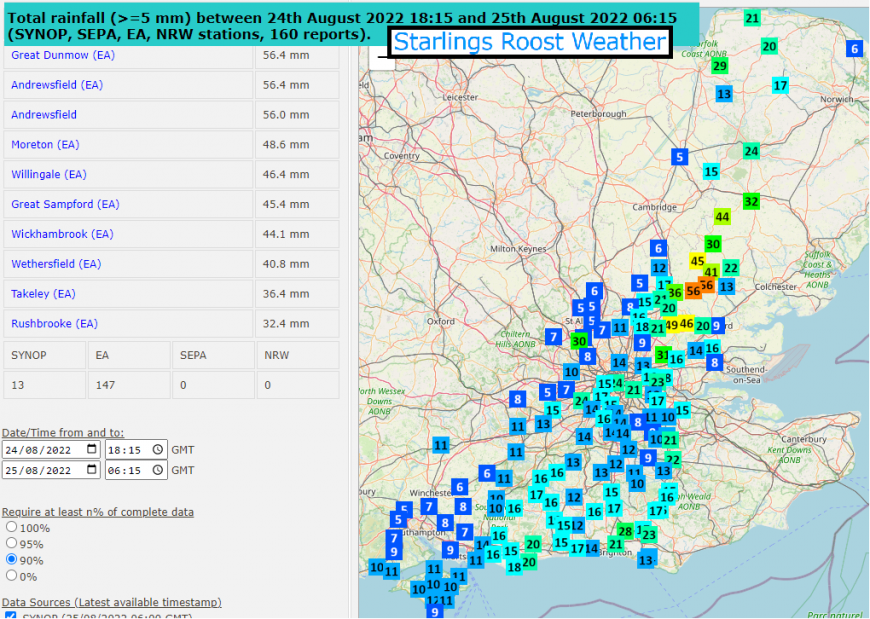Click the green 30 rainfall marker near the Chilterns
870x619 pixels.
click(579, 341)
